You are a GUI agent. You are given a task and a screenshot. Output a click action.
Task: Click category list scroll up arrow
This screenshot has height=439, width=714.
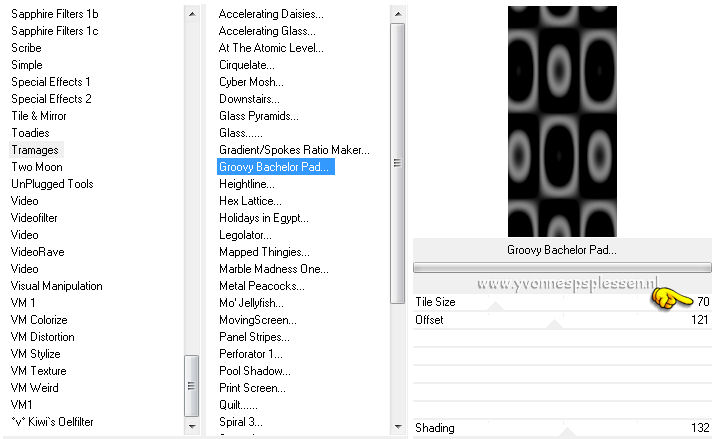pyautogui.click(x=192, y=14)
